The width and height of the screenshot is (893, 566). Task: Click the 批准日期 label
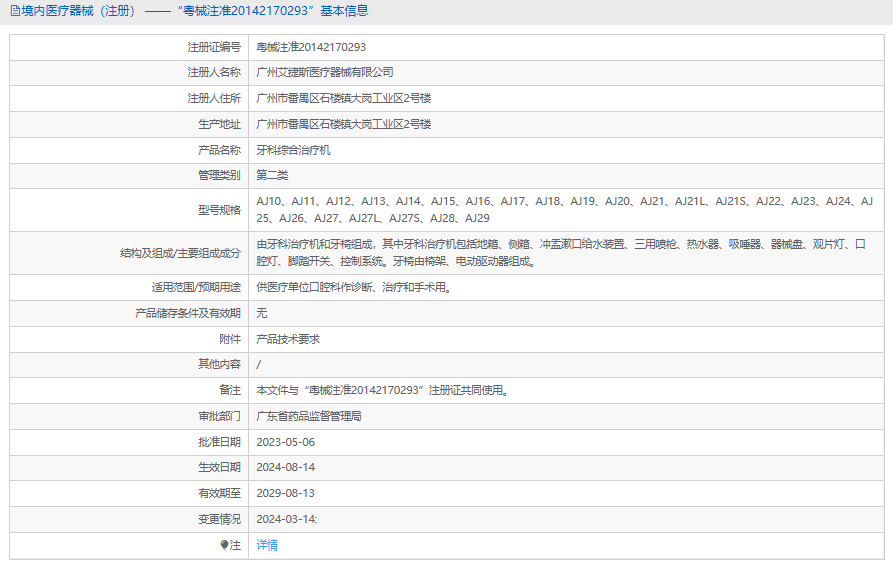[x=219, y=442]
